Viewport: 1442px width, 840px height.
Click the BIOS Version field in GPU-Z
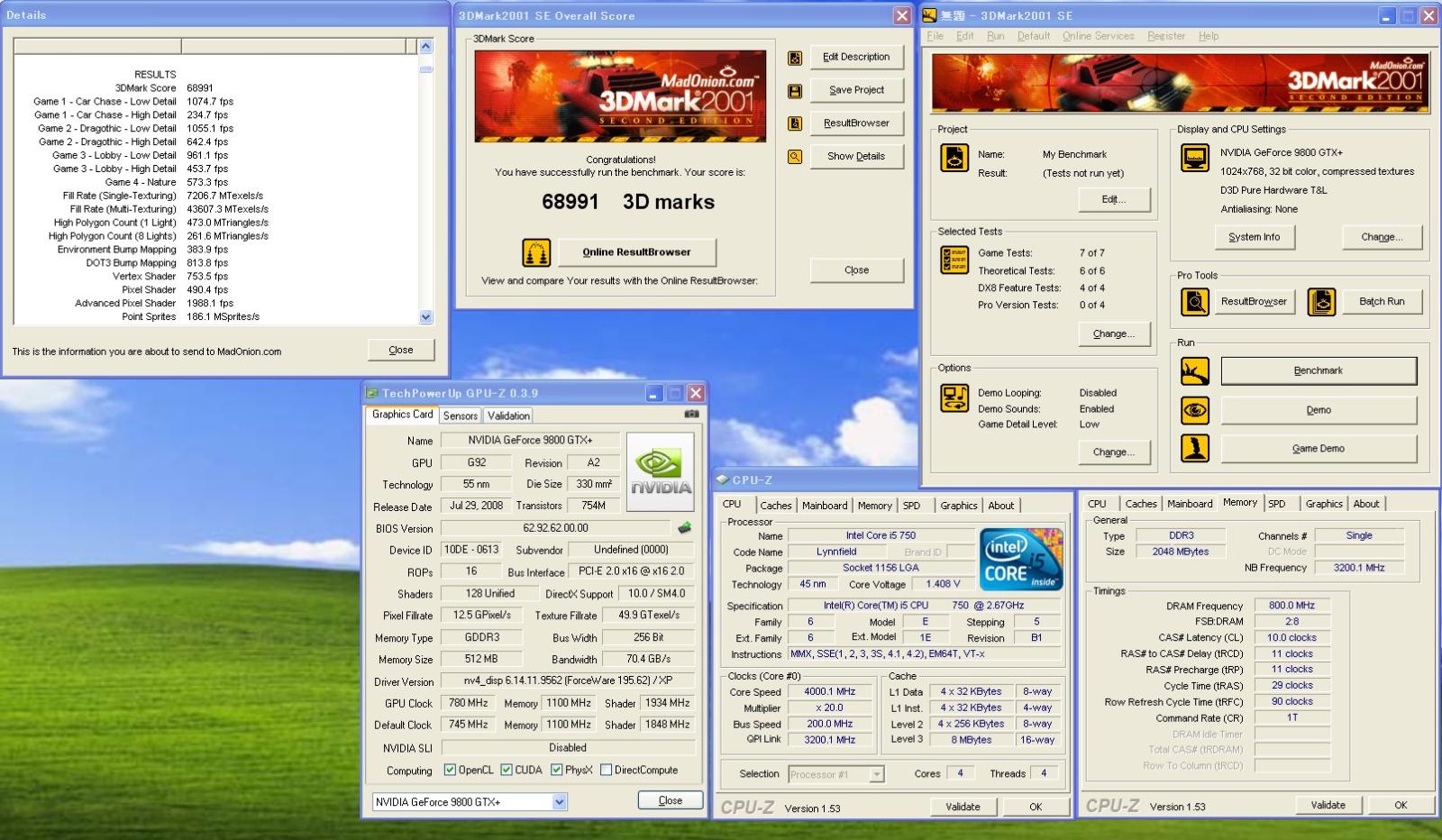point(555,528)
